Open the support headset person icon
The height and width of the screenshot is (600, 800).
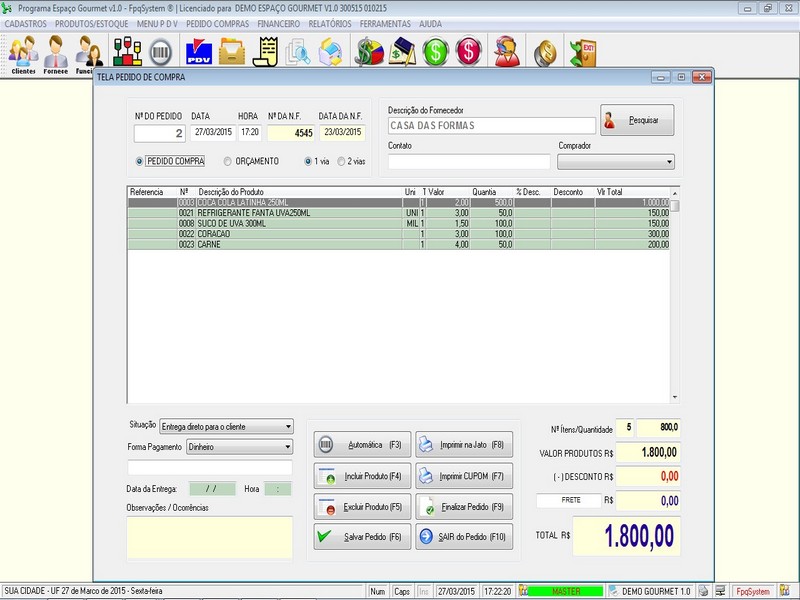507,52
